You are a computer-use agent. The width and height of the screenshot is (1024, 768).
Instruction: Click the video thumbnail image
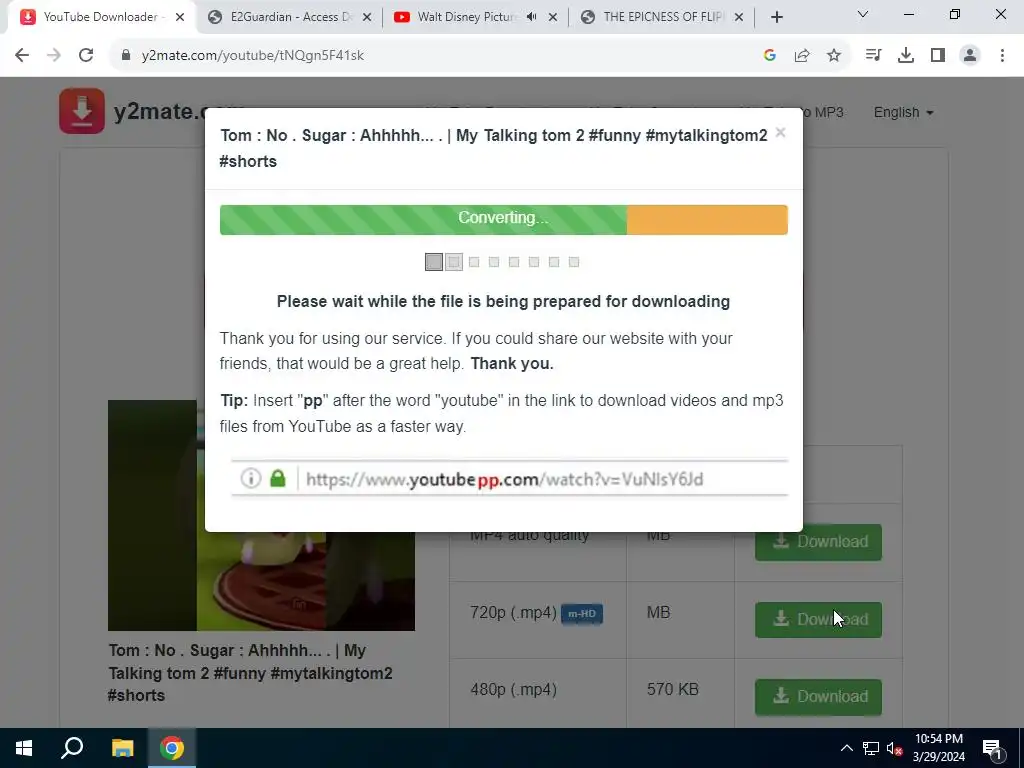(x=261, y=515)
